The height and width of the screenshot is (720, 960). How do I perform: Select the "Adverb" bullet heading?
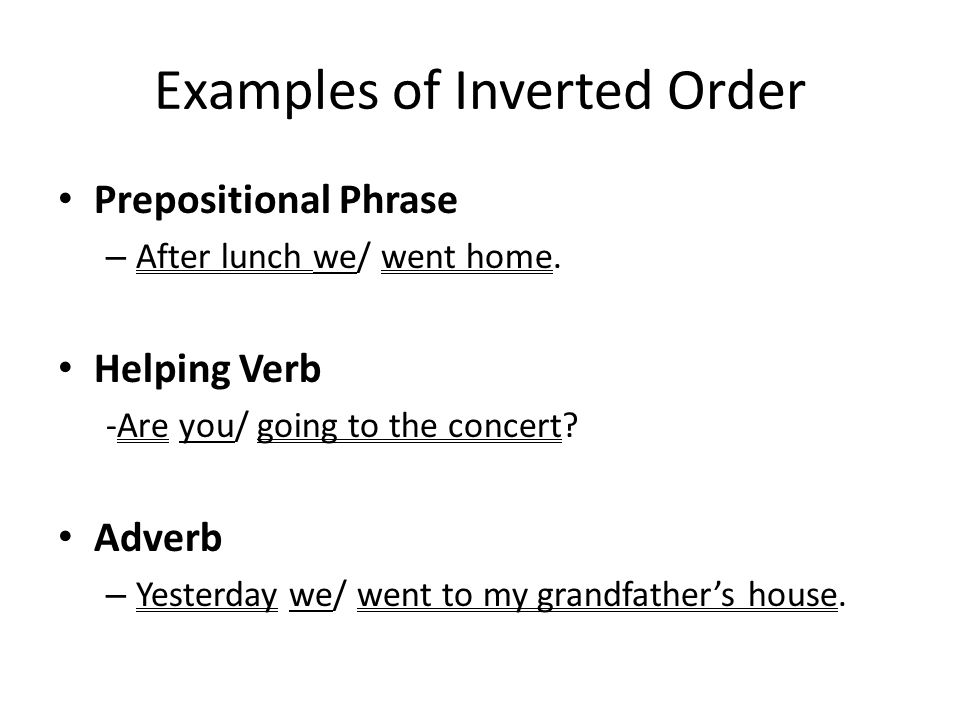pos(158,538)
